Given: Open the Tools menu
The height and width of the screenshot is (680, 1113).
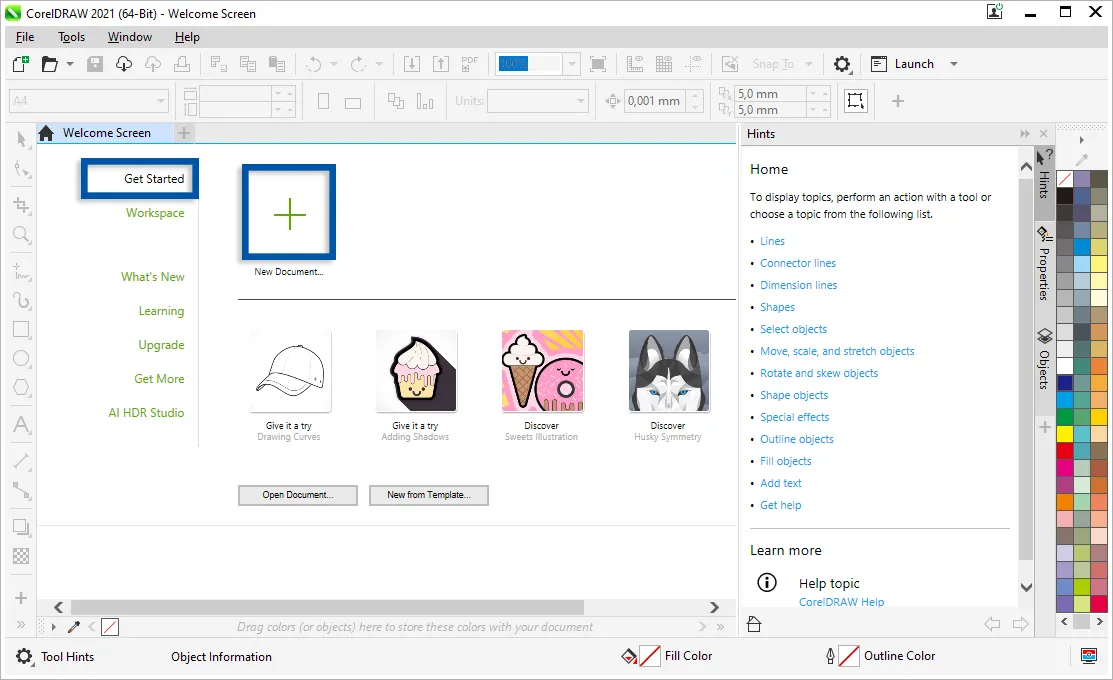Looking at the screenshot, I should click(x=70, y=37).
